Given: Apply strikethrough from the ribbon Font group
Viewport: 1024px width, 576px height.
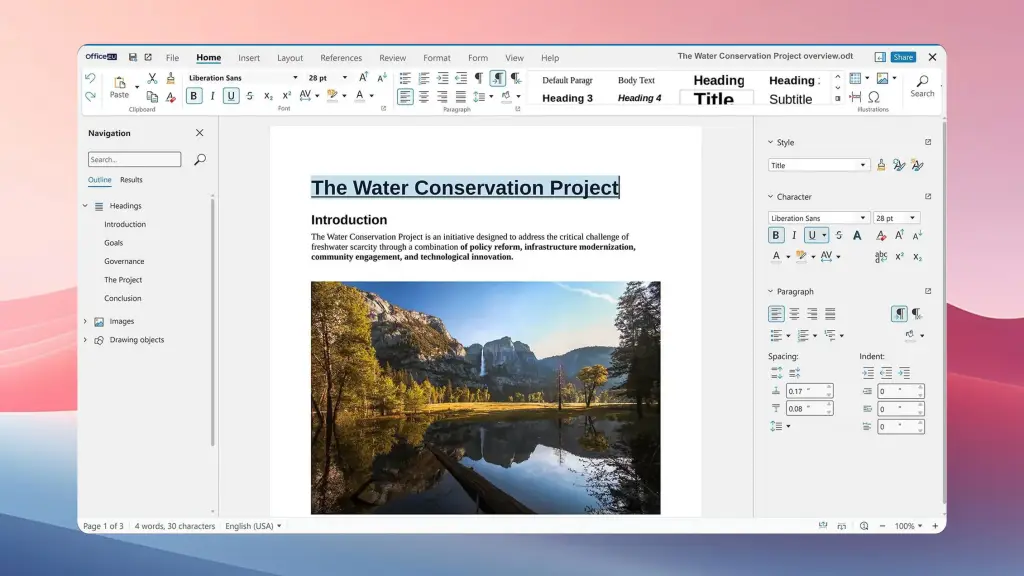Looking at the screenshot, I should coord(250,96).
